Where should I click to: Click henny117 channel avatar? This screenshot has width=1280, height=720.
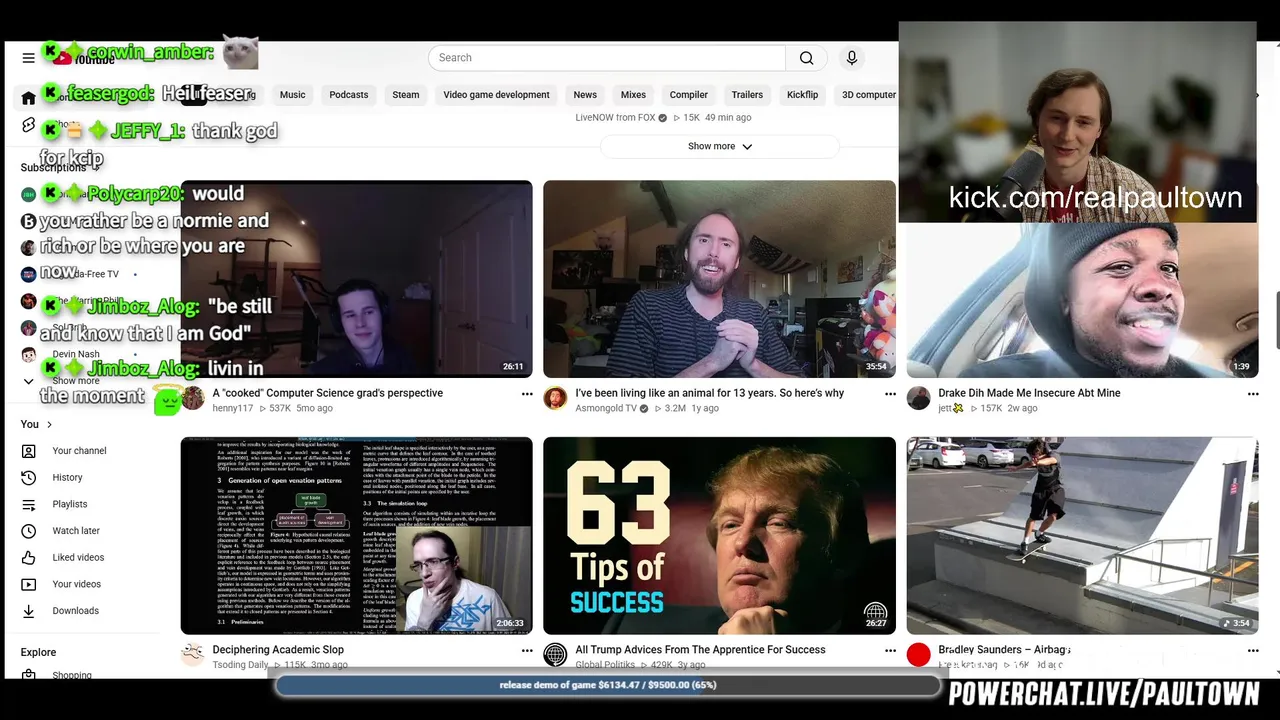(192, 399)
